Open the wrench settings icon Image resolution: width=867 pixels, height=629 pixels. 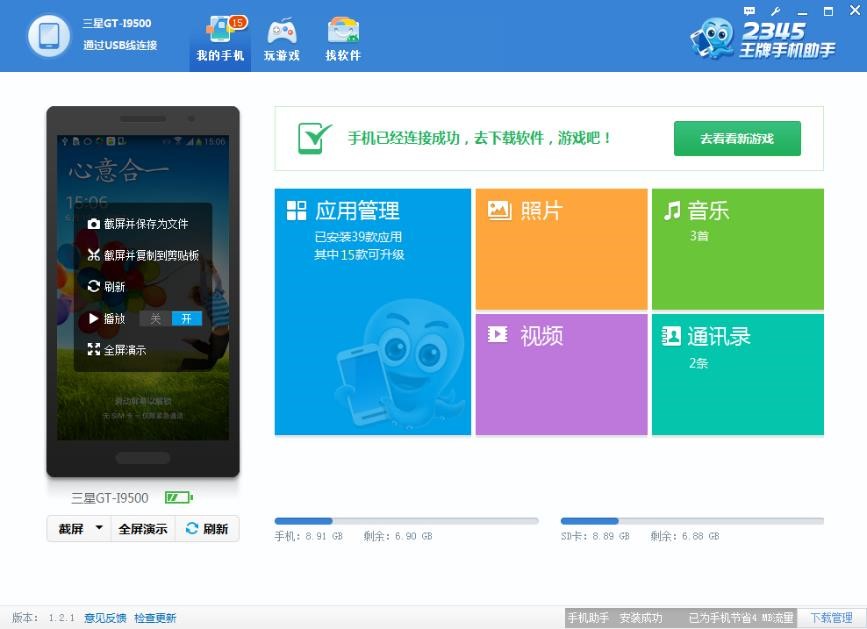coord(775,11)
